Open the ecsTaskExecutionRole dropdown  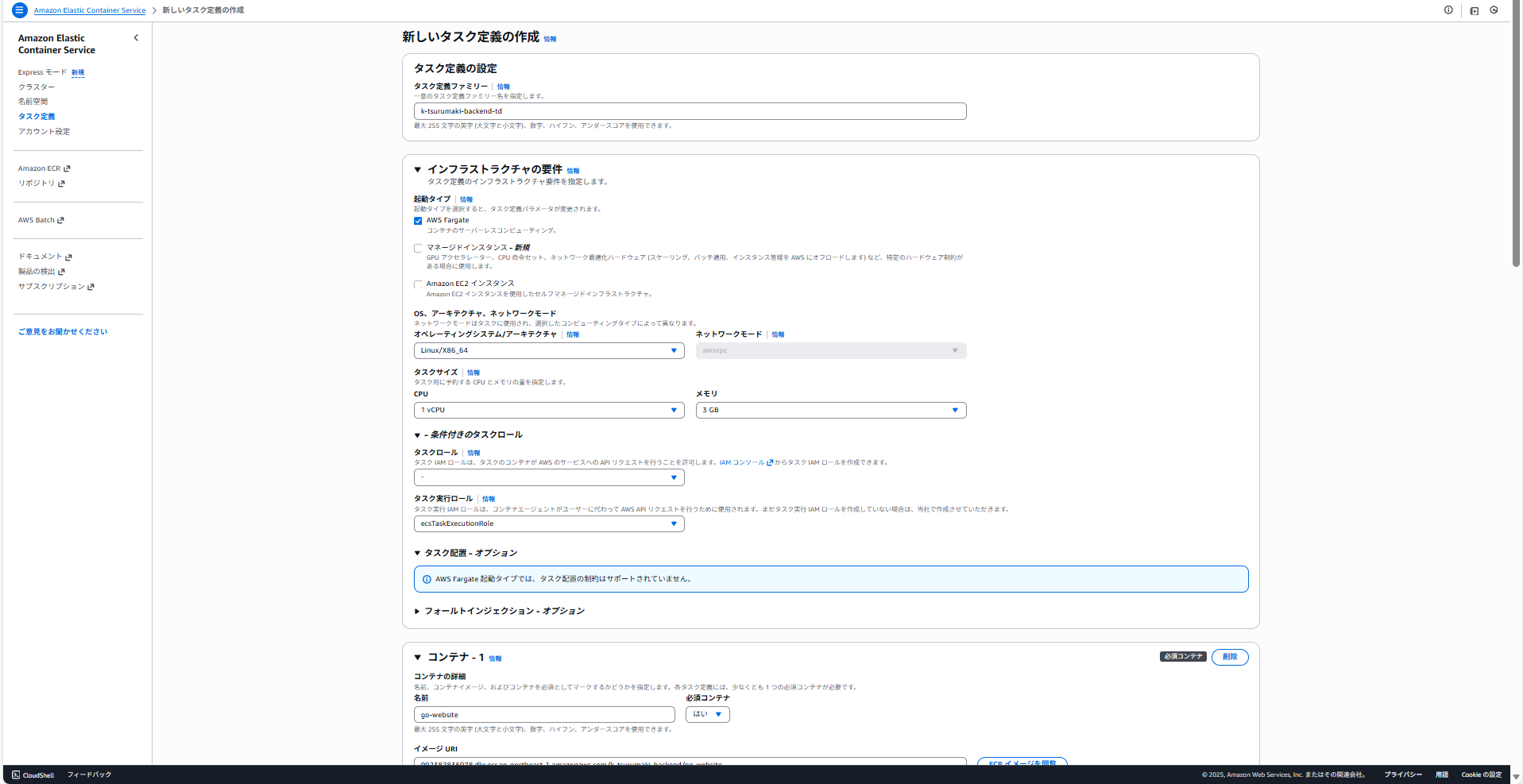pos(549,523)
